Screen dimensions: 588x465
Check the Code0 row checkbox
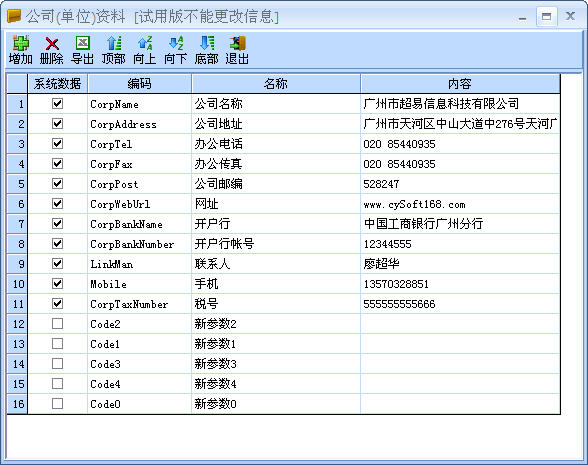pos(57,404)
